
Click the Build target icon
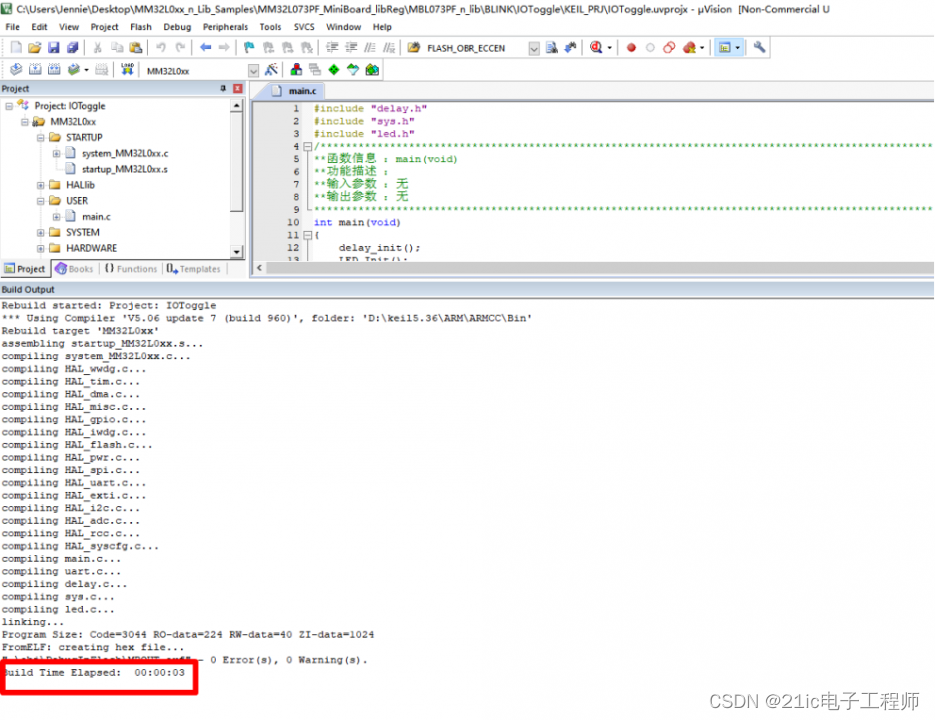coord(34,69)
